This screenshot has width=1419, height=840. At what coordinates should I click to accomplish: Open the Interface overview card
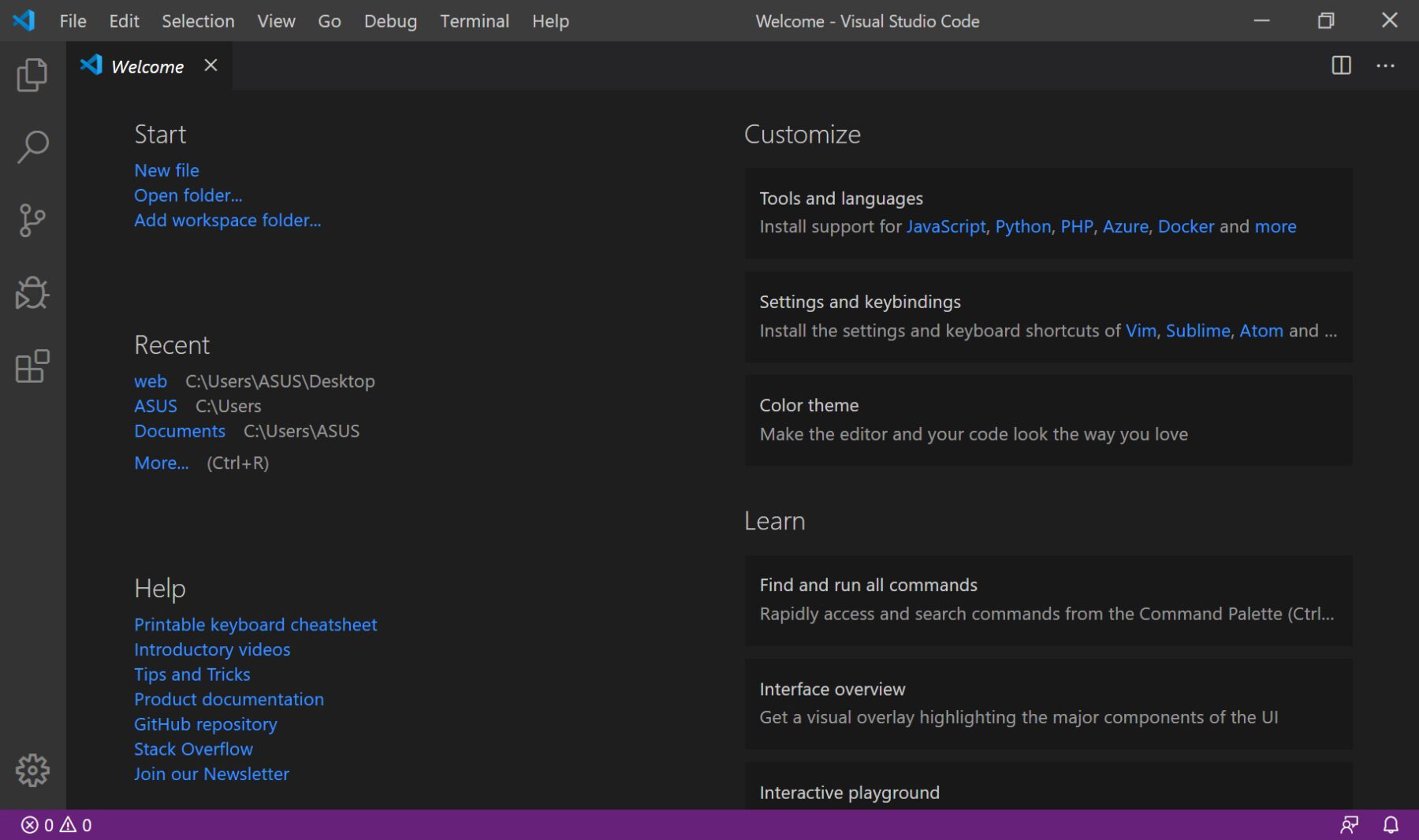pos(1048,704)
